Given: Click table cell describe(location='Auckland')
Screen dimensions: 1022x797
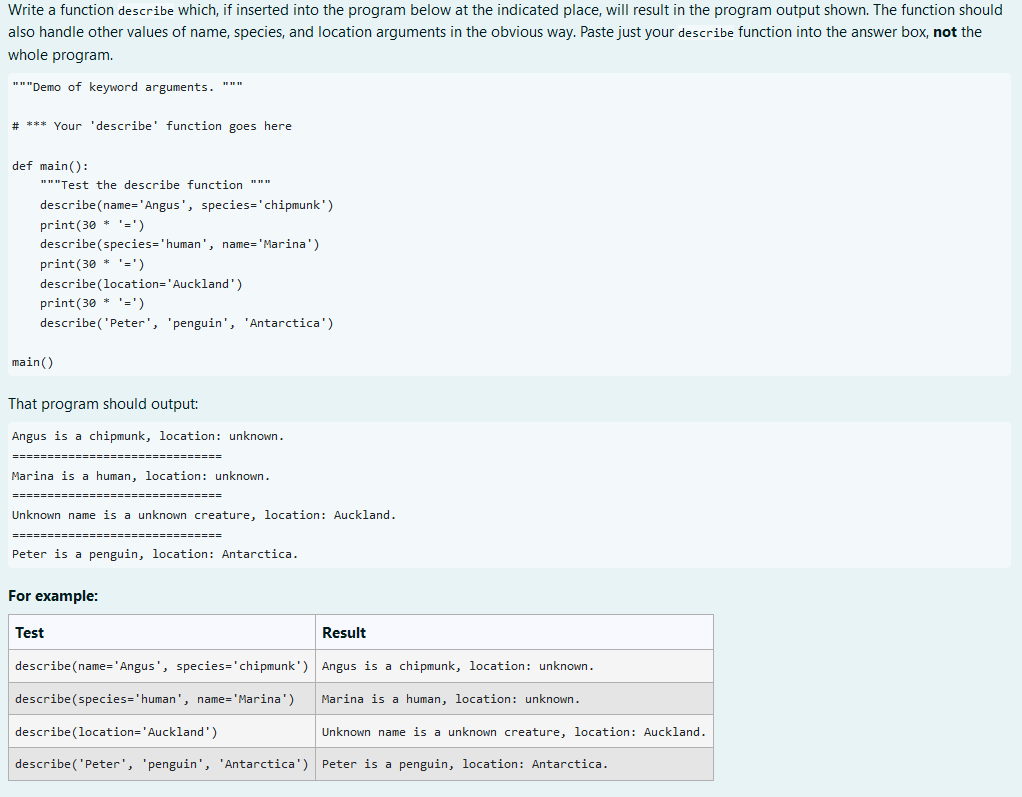Looking at the screenshot, I should 162,731.
